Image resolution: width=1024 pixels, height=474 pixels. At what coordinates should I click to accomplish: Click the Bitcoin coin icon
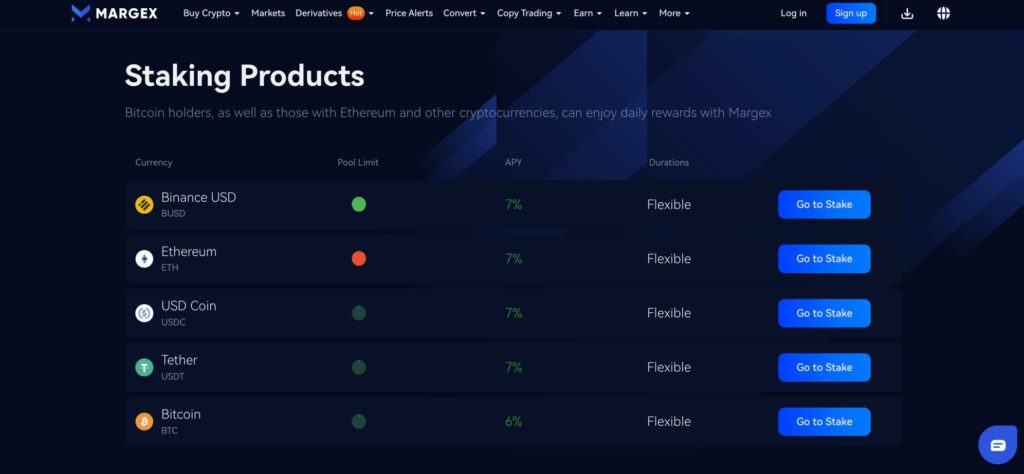click(x=144, y=421)
